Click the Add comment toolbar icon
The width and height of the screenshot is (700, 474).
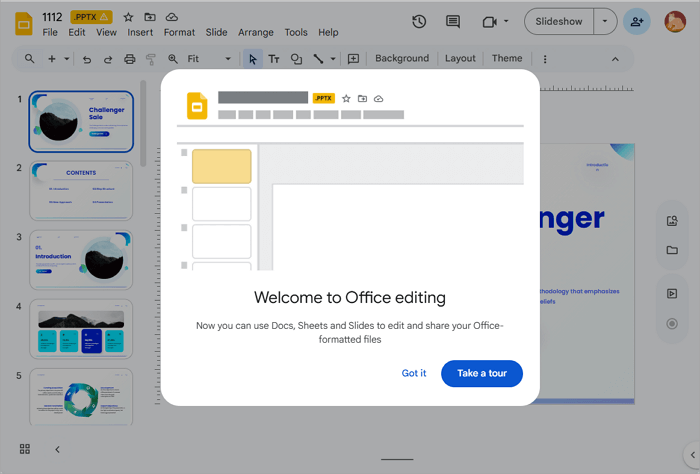(x=353, y=59)
